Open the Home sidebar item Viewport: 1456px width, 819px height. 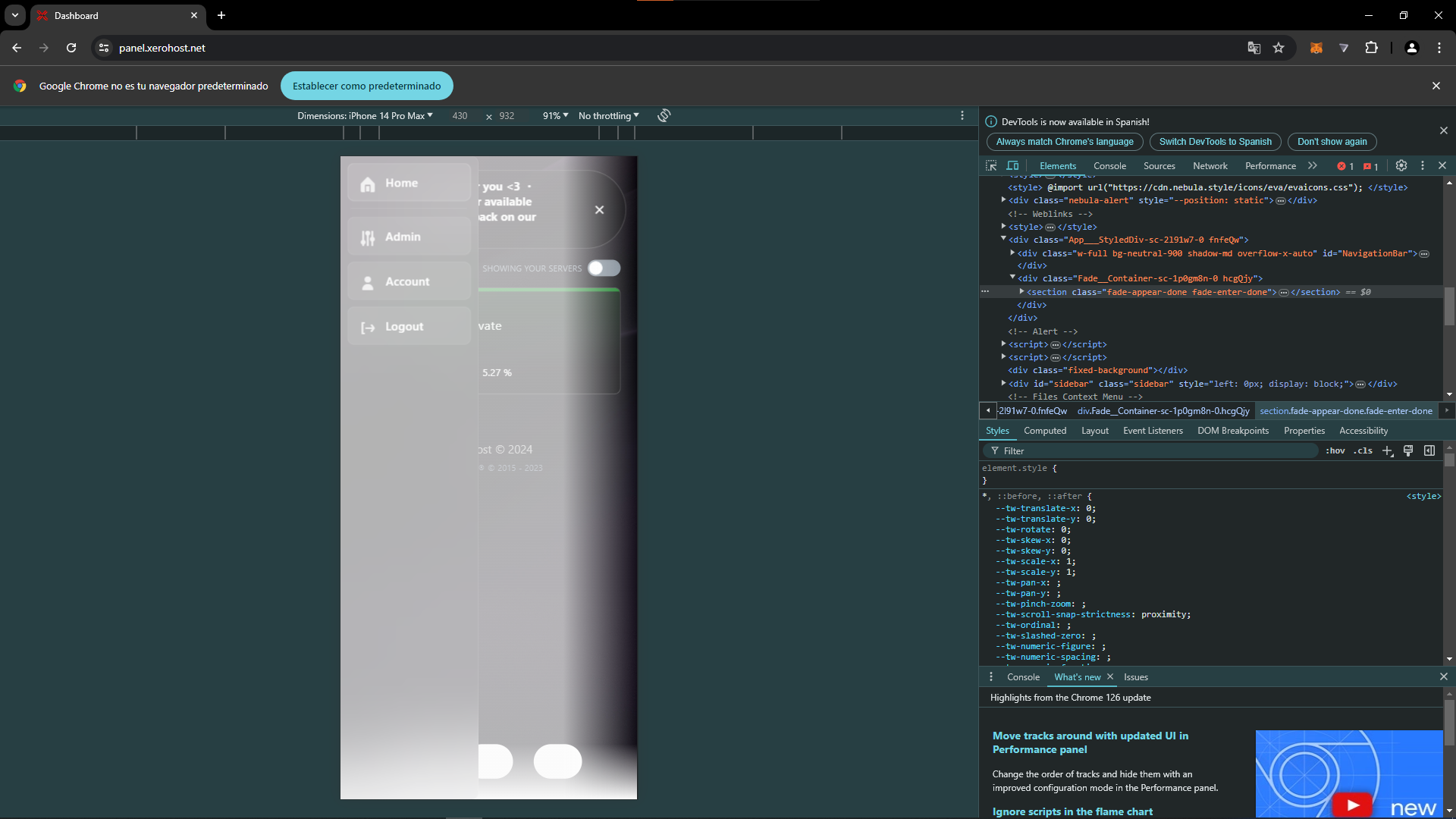point(409,183)
